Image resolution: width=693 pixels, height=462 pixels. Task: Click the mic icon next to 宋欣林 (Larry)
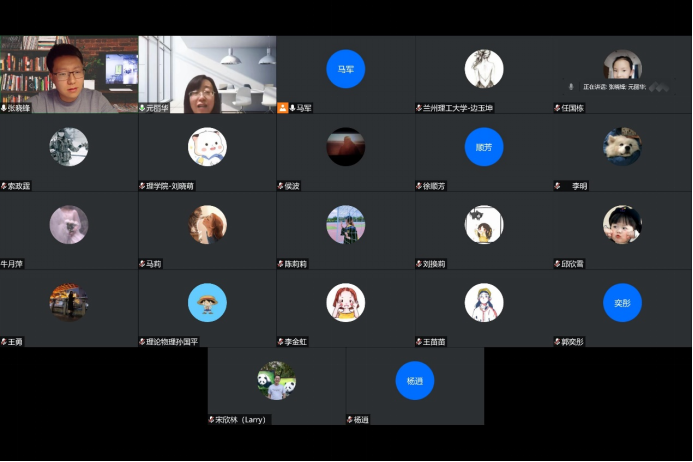pyautogui.click(x=212, y=420)
